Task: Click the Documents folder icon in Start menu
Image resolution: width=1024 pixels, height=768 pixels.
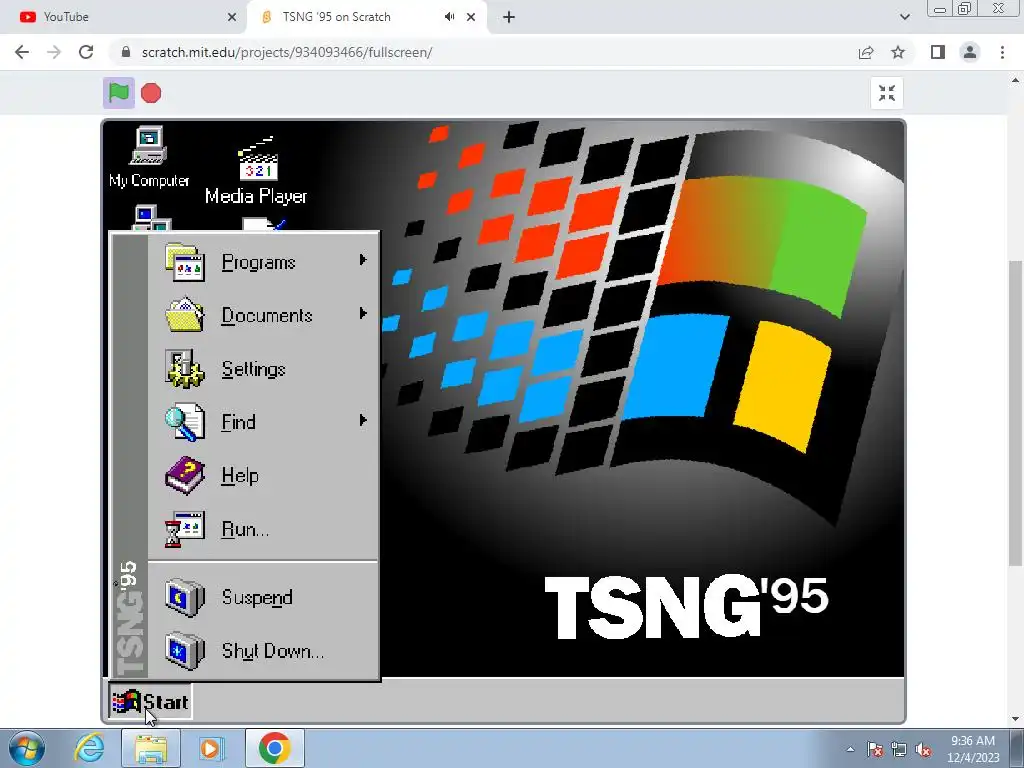Action: tap(185, 315)
